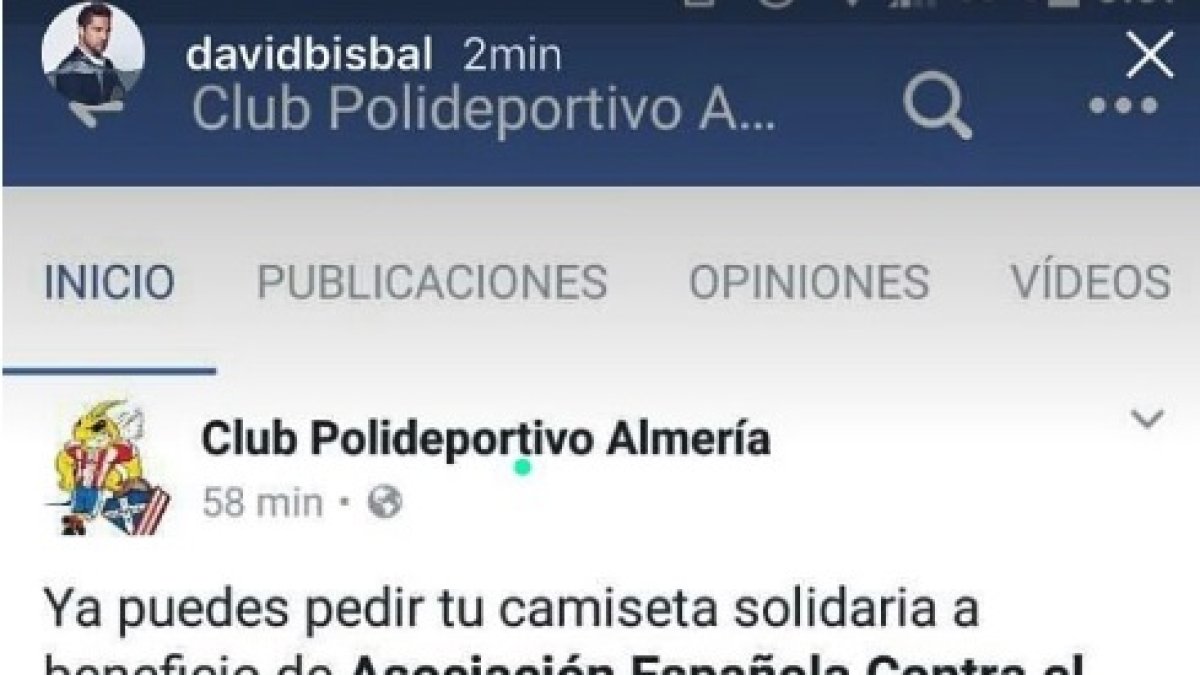Click the Club Polideportivo A... header title

[x=483, y=110]
